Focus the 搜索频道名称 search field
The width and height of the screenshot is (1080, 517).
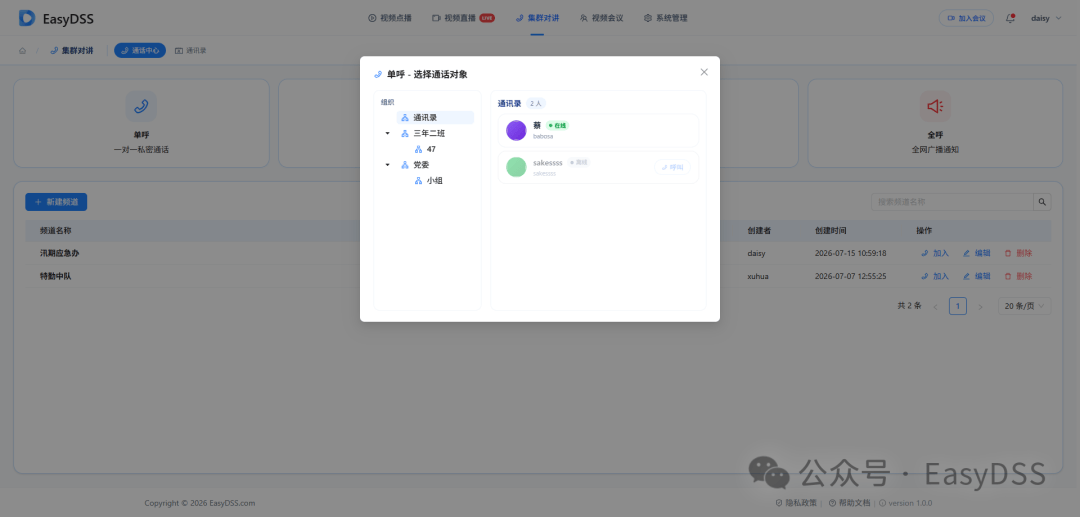click(x=952, y=202)
